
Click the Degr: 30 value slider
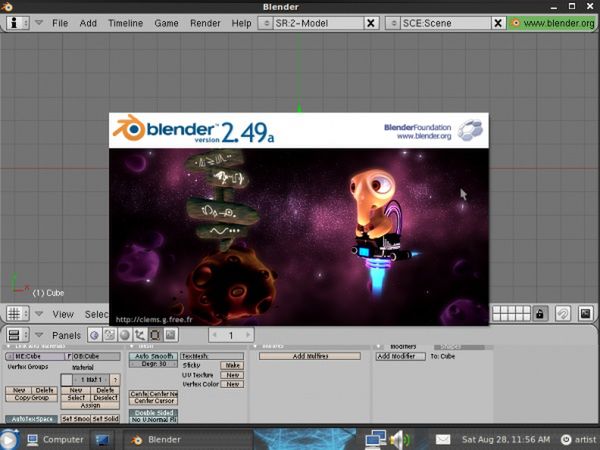click(153, 364)
